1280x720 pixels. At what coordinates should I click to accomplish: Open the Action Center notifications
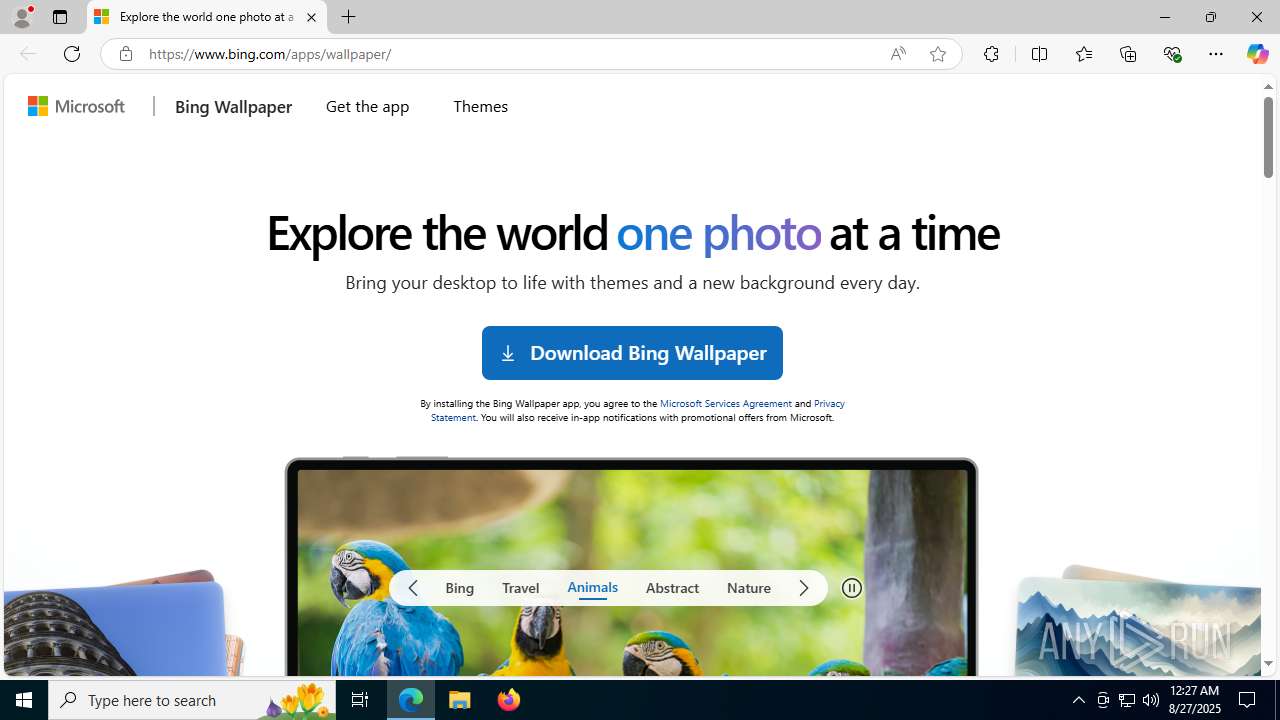click(x=1248, y=700)
